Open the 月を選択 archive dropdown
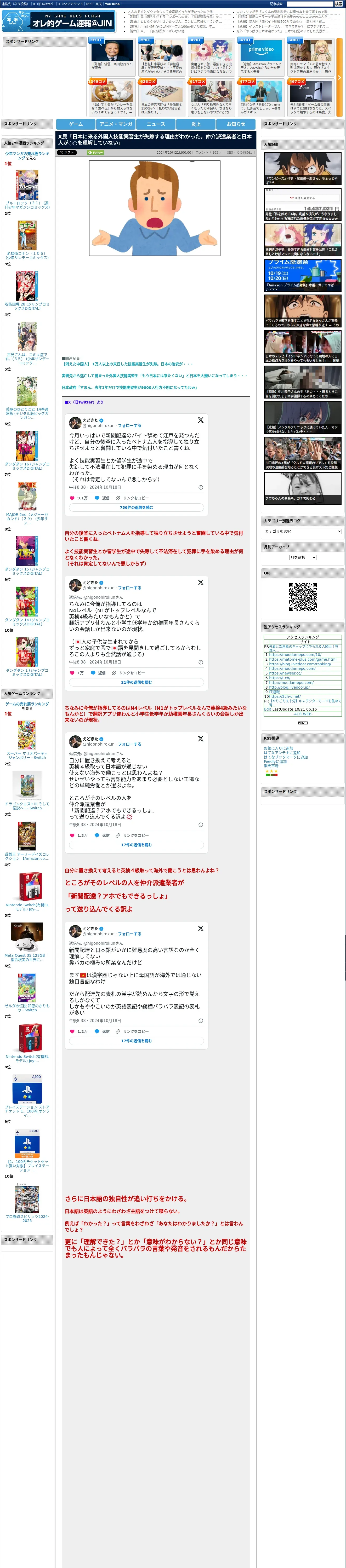346x1568 pixels. (303, 558)
